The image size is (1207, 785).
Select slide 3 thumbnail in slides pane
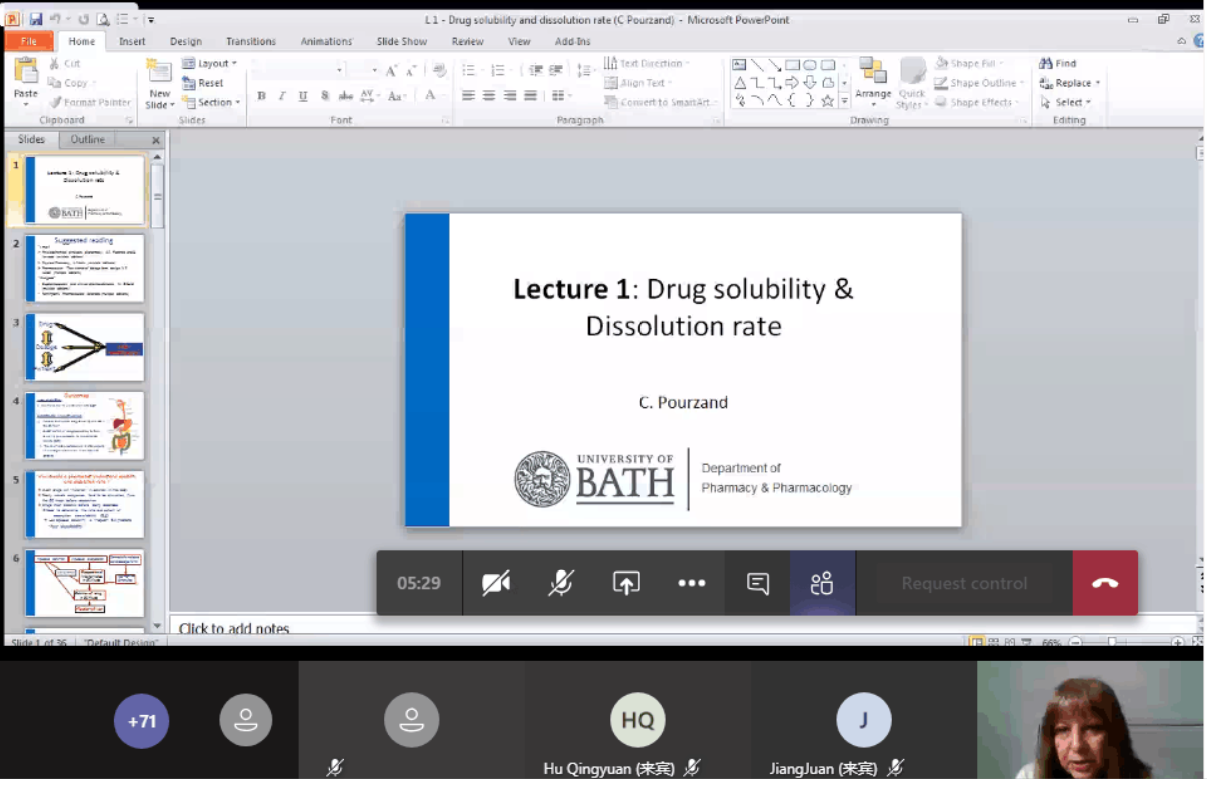click(85, 347)
